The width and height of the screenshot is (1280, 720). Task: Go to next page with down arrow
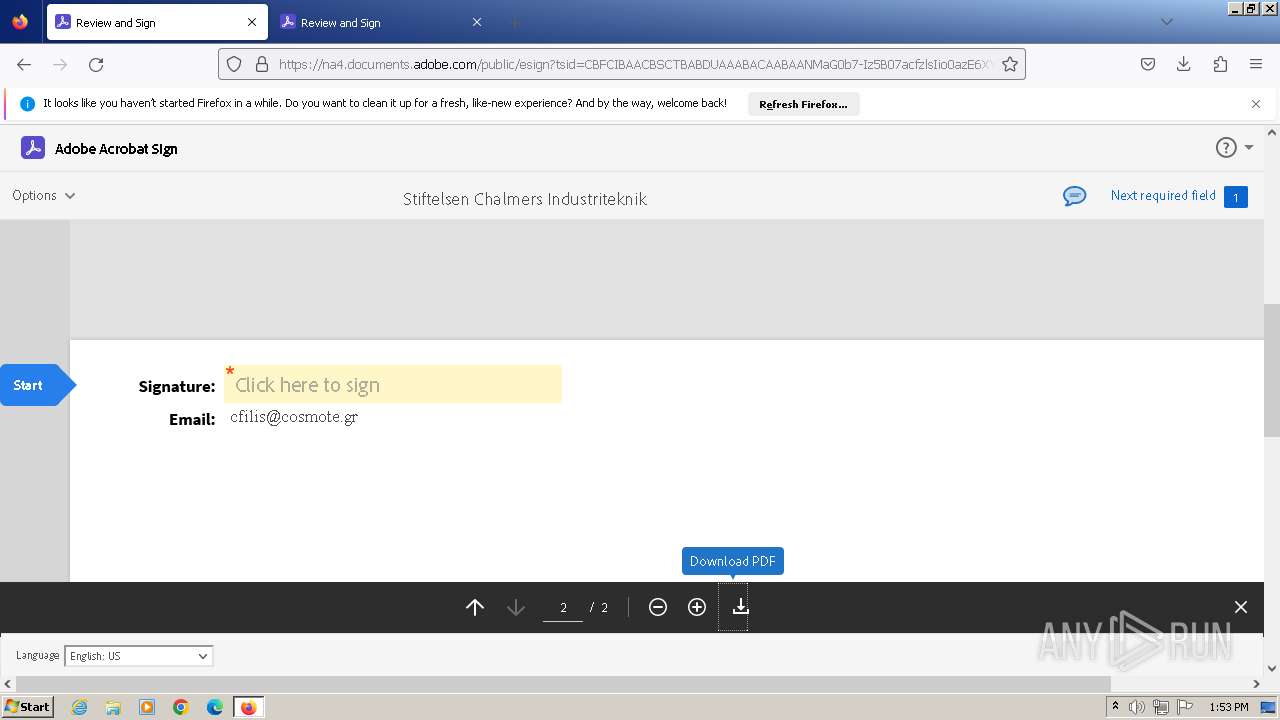point(516,607)
